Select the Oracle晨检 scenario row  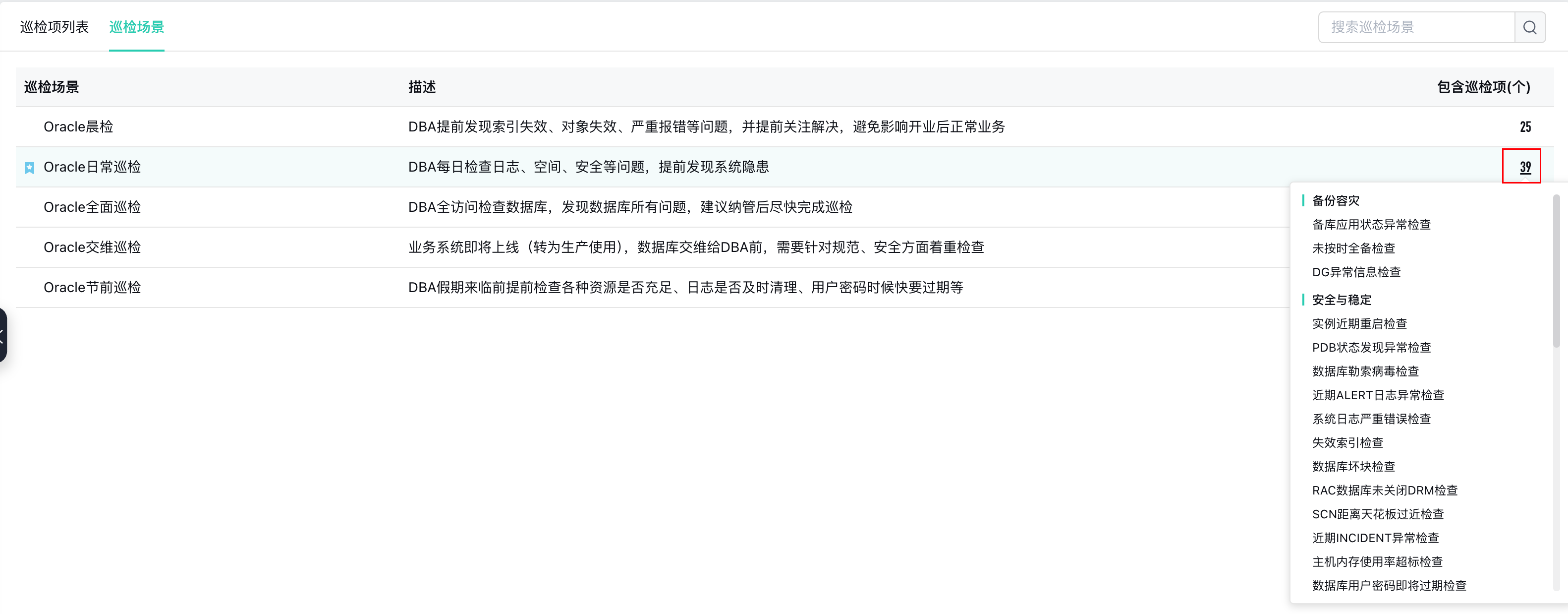(x=78, y=127)
